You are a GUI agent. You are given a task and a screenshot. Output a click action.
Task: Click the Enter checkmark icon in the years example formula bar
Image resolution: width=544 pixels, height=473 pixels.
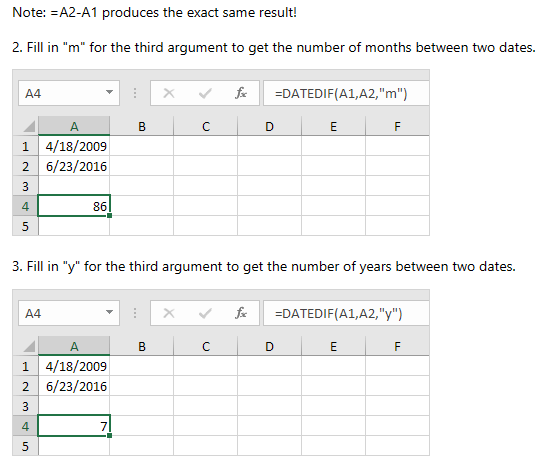(x=205, y=313)
